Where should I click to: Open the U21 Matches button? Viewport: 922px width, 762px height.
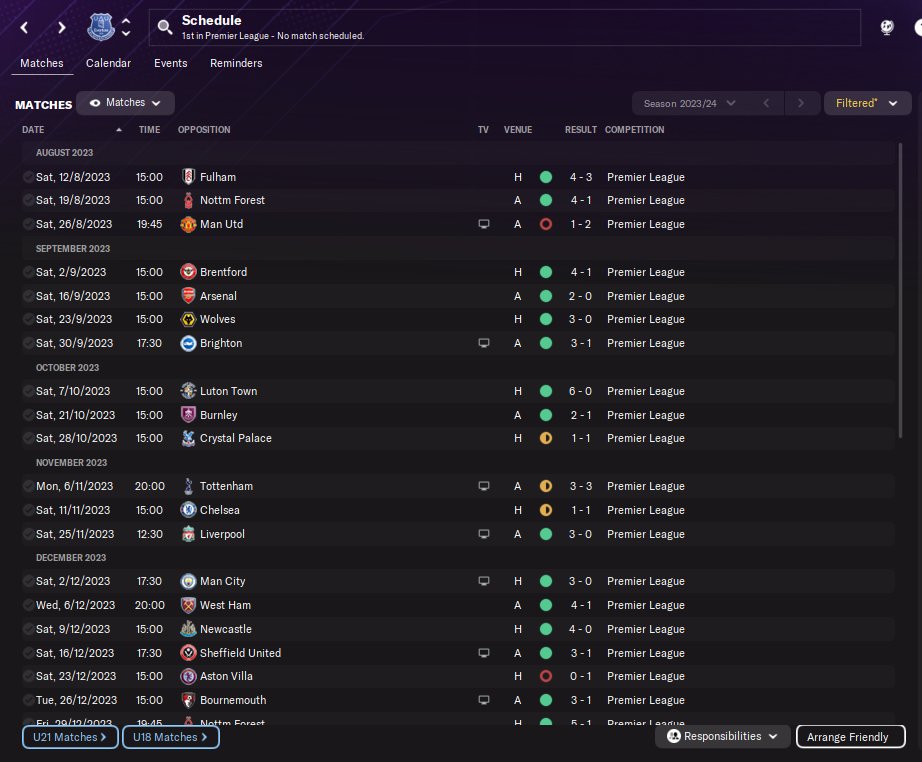click(x=70, y=737)
